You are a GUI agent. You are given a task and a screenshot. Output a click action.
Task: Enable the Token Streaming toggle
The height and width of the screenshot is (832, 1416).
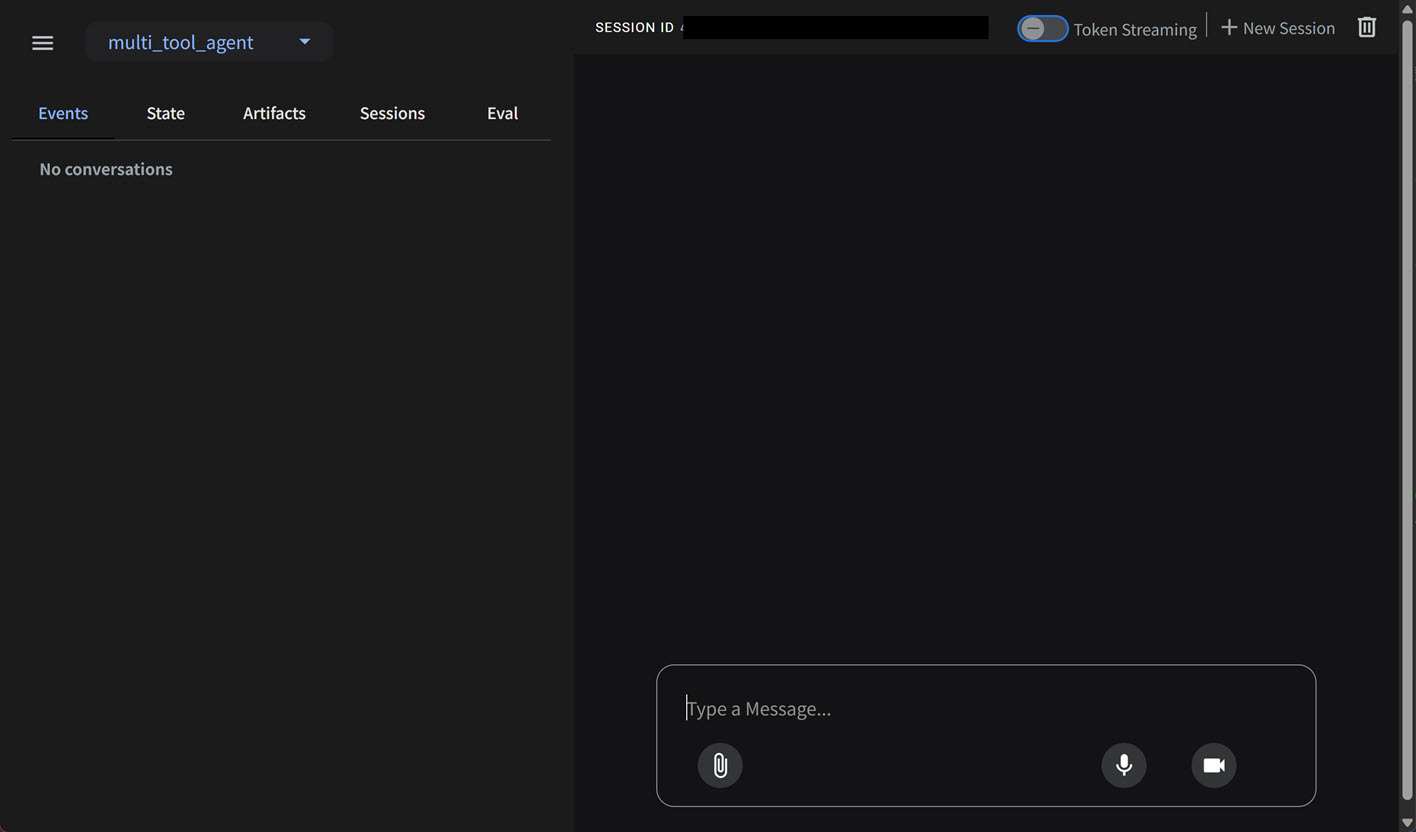pyautogui.click(x=1042, y=28)
